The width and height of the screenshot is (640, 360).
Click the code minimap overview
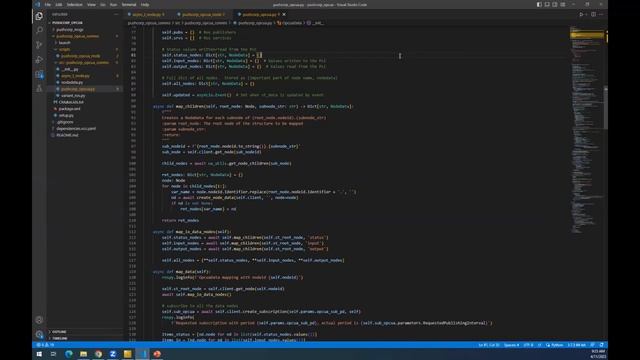click(x=586, y=131)
